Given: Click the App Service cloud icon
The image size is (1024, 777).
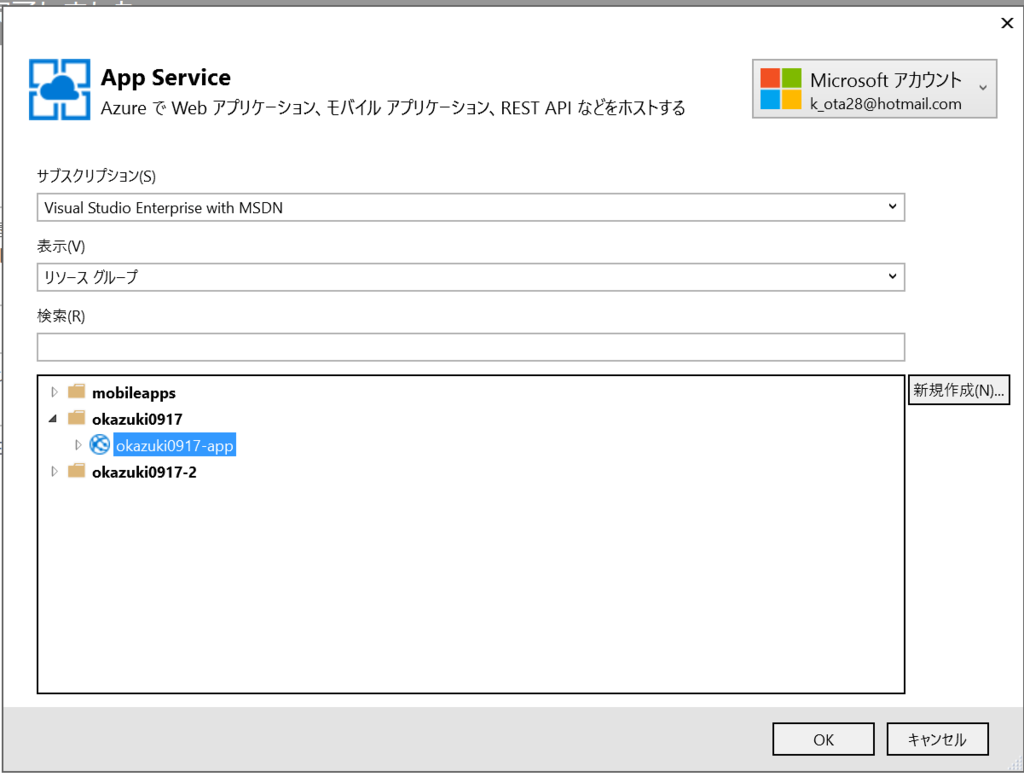Looking at the screenshot, I should 59,89.
